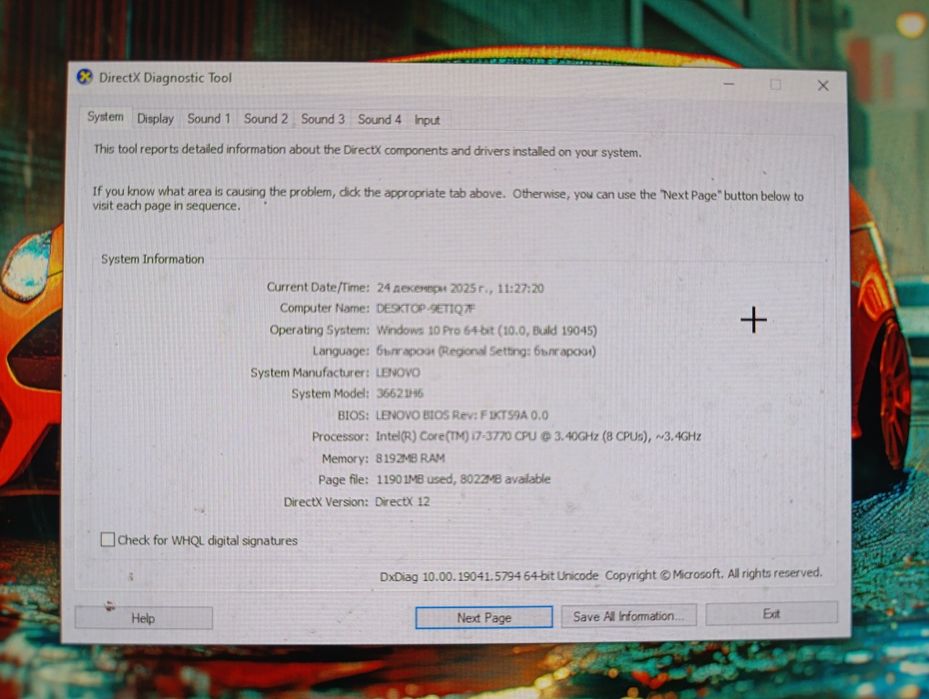Click the Current Date/Time value
This screenshot has height=699, width=929.
point(460,288)
